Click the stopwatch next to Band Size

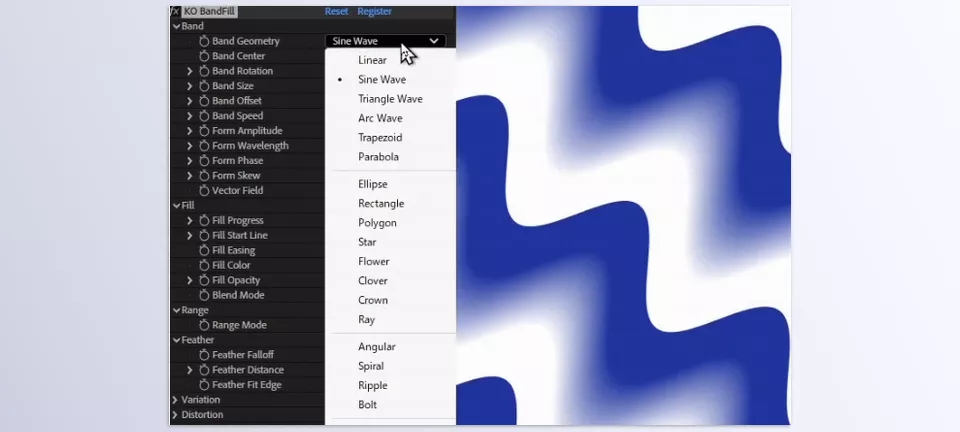point(204,86)
